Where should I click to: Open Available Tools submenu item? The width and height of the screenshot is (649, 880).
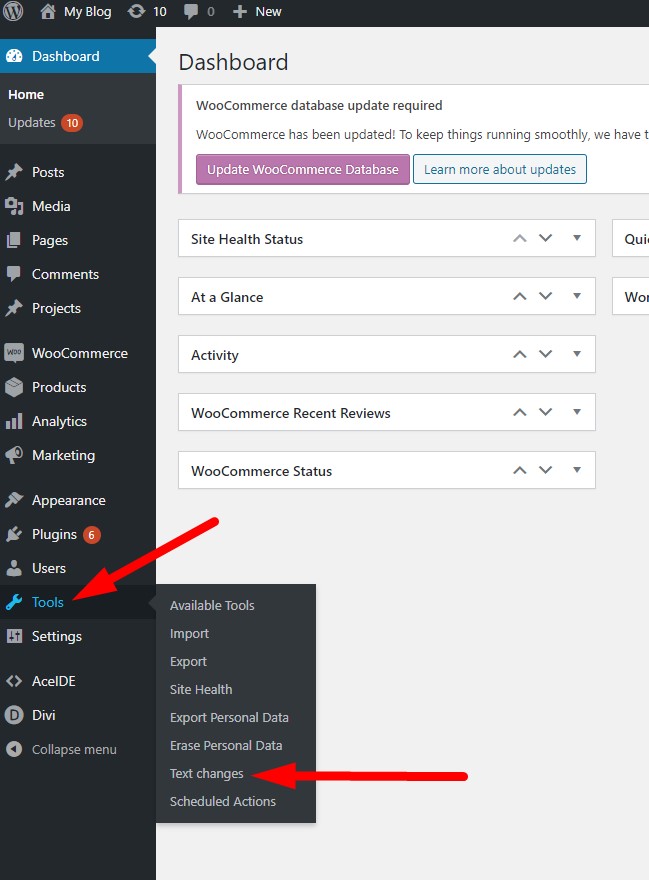(x=212, y=606)
